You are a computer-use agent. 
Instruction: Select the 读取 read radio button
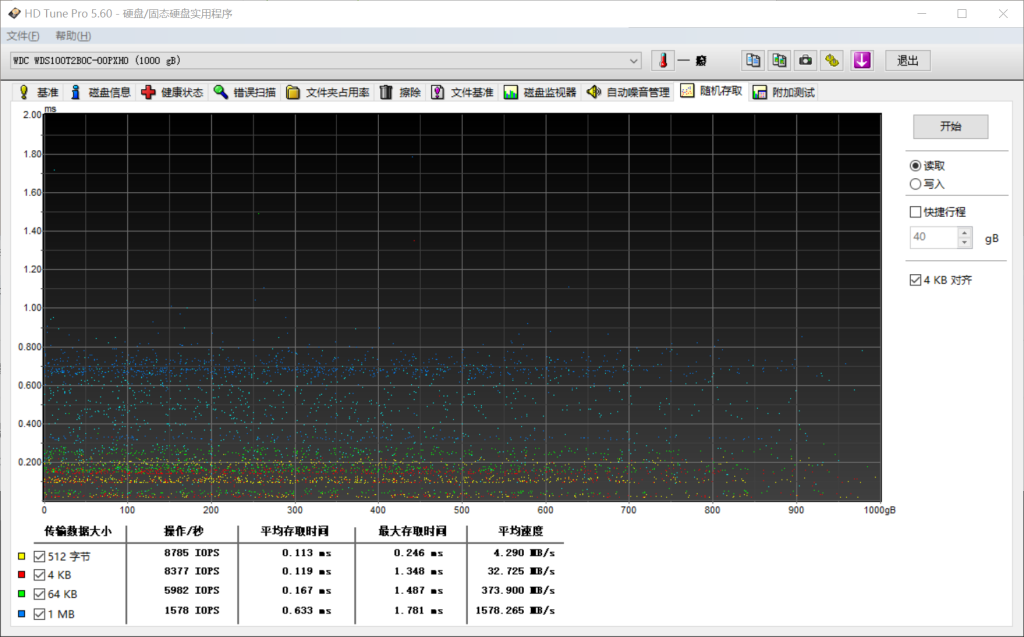pos(916,166)
